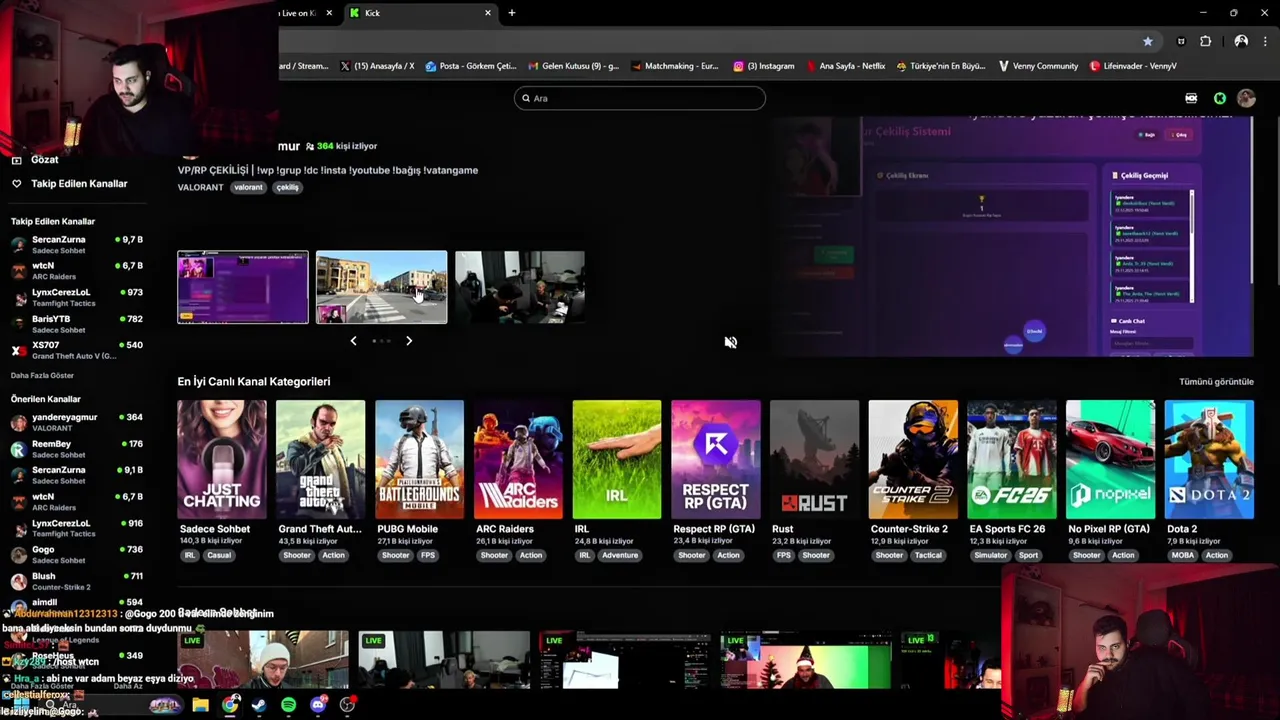Open File Explorer from the taskbar
This screenshot has height=720, width=1280.
200,705
